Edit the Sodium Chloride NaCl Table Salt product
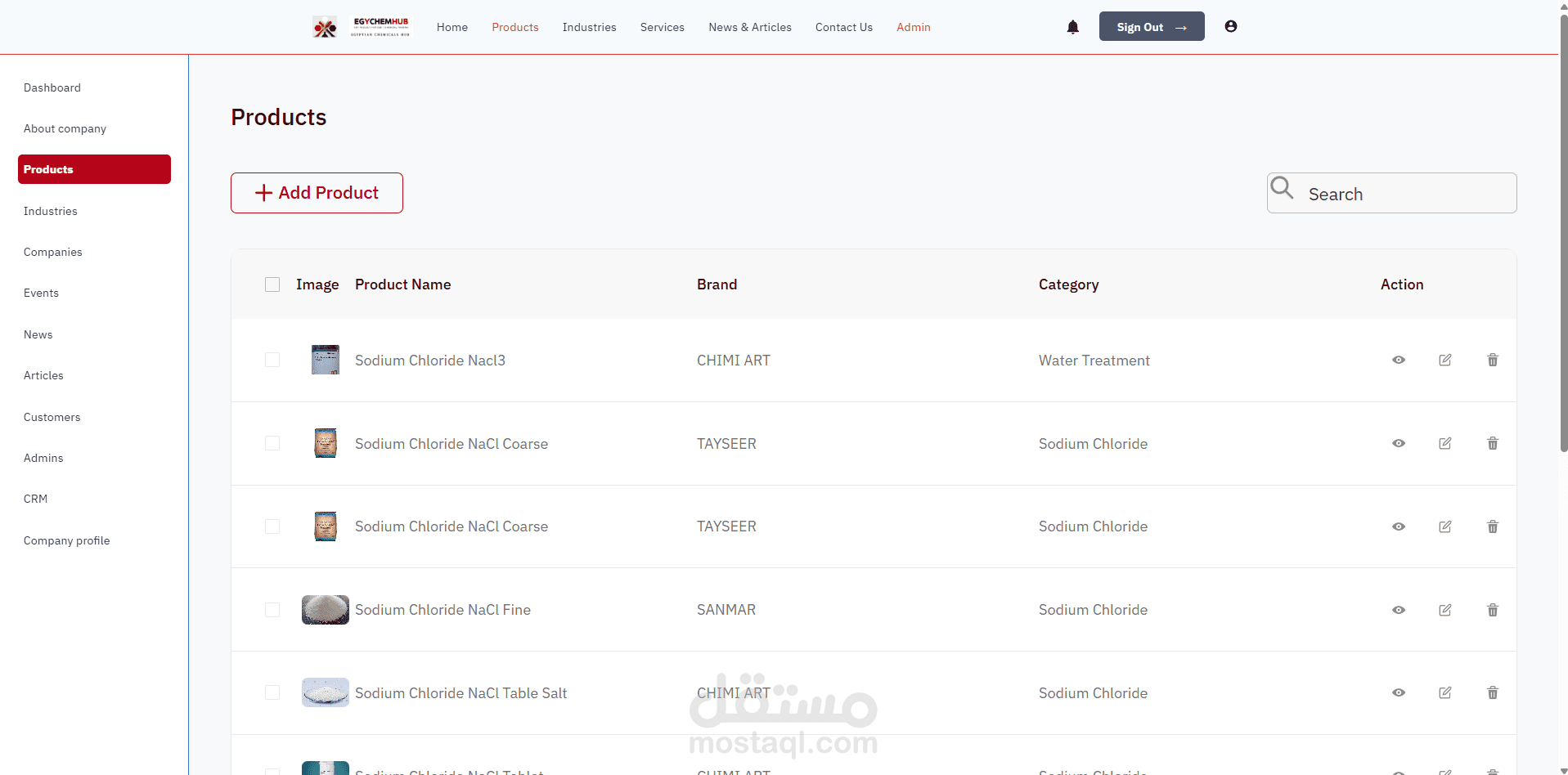The image size is (1568, 775). [x=1445, y=692]
